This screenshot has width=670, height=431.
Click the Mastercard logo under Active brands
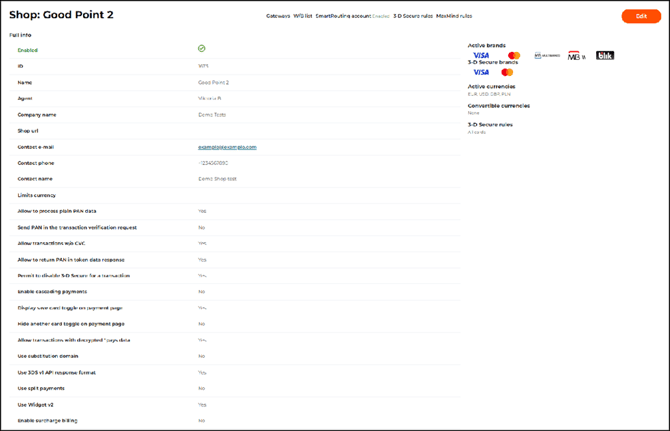point(514,56)
